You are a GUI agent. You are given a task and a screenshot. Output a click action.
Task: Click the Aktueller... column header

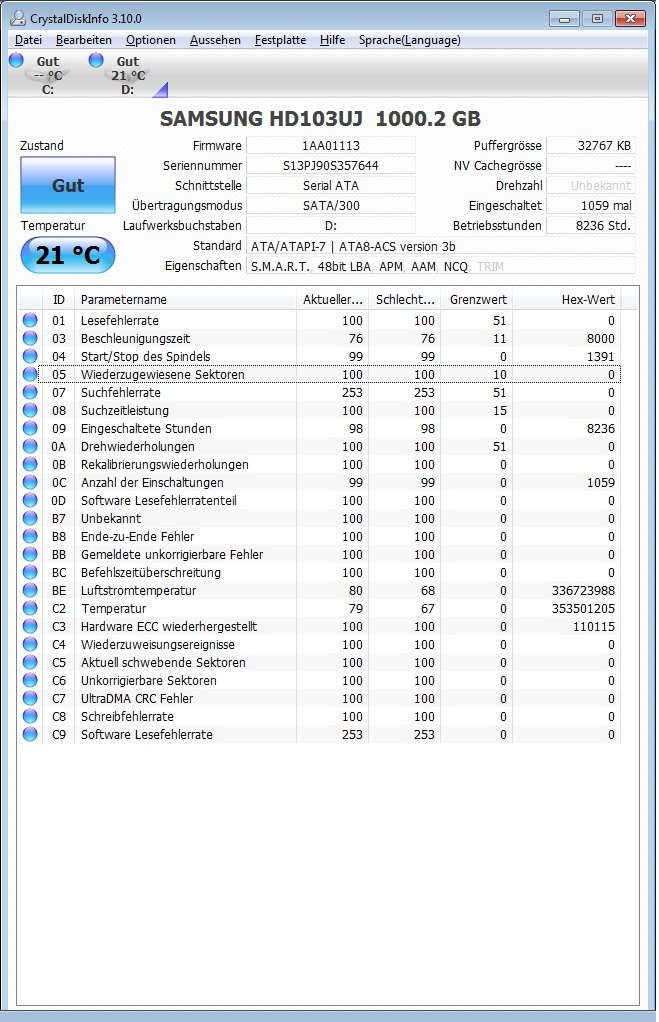pos(332,300)
